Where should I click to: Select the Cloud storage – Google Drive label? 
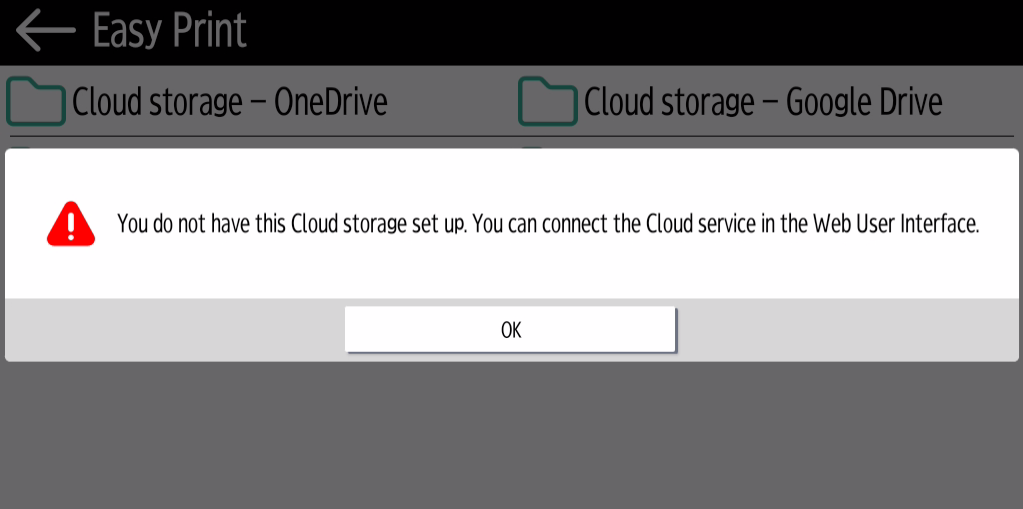tap(762, 101)
